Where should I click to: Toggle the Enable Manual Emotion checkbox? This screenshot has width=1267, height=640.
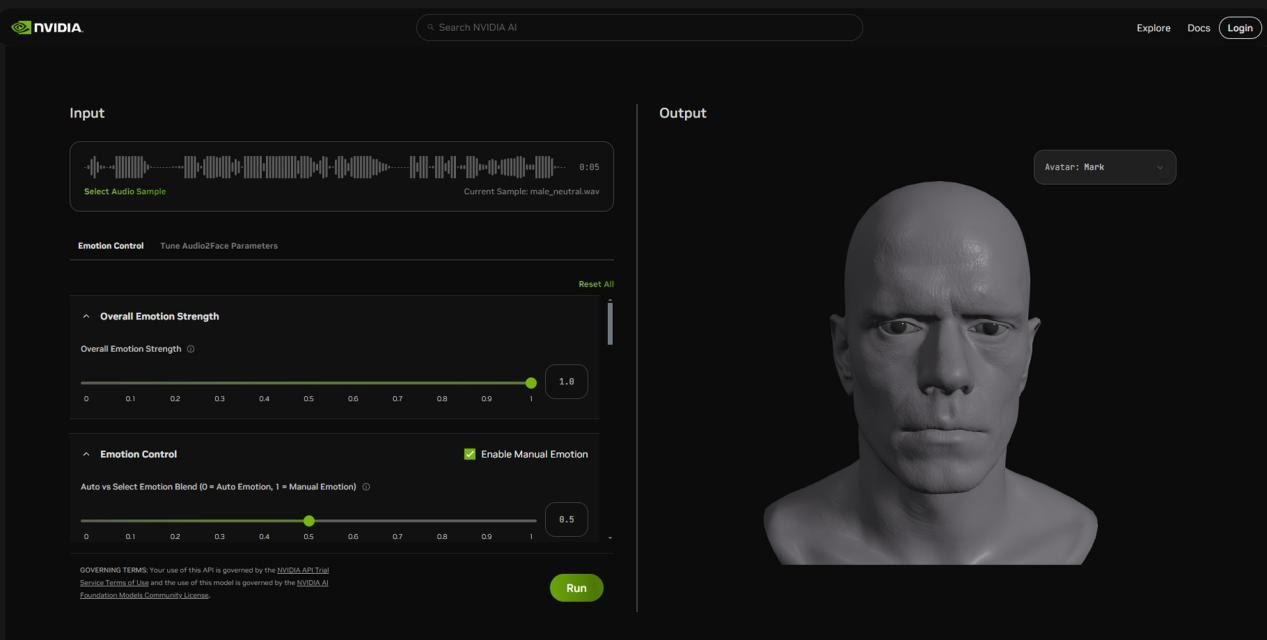470,454
